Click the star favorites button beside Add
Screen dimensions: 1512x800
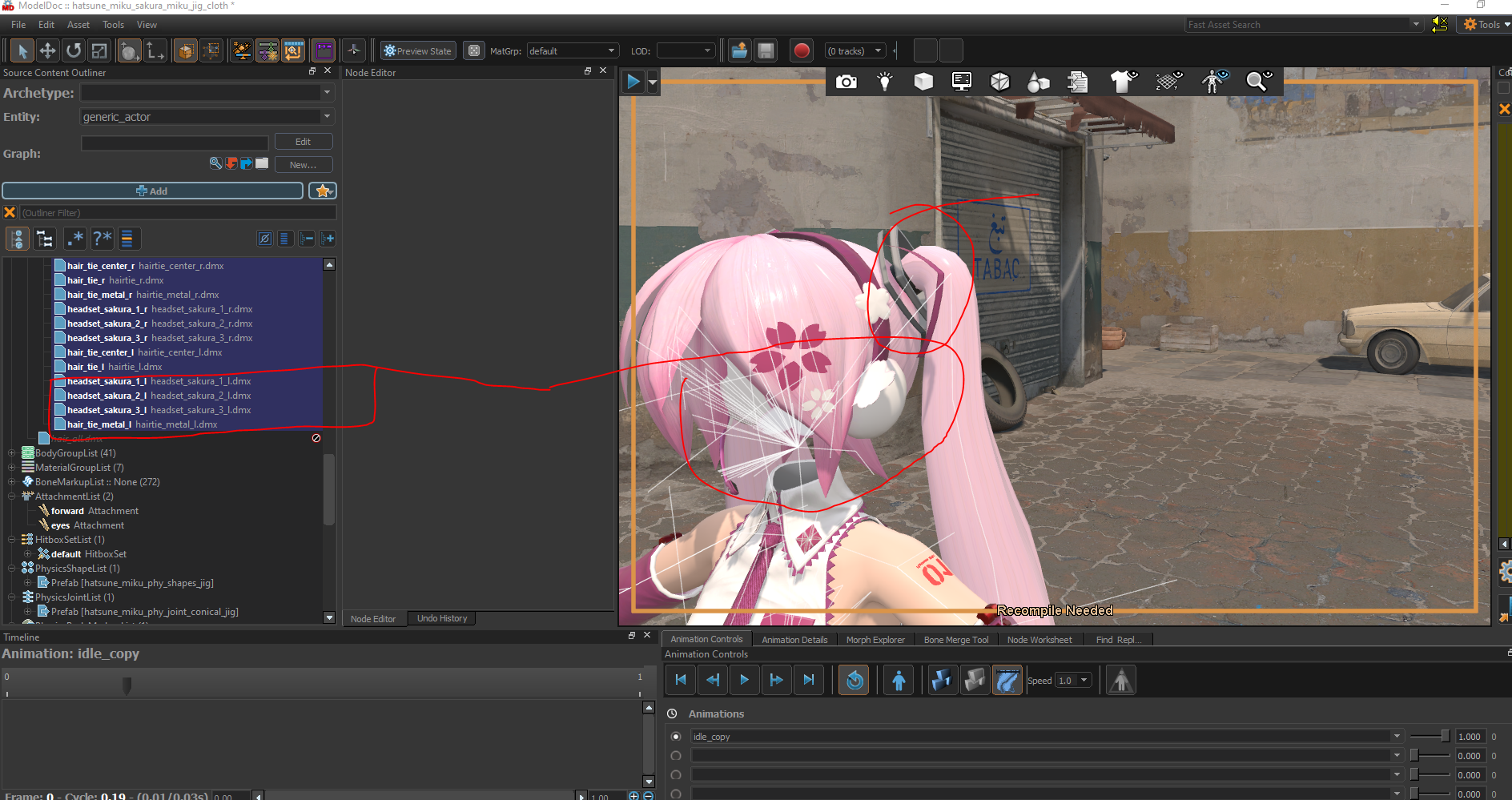coord(323,191)
